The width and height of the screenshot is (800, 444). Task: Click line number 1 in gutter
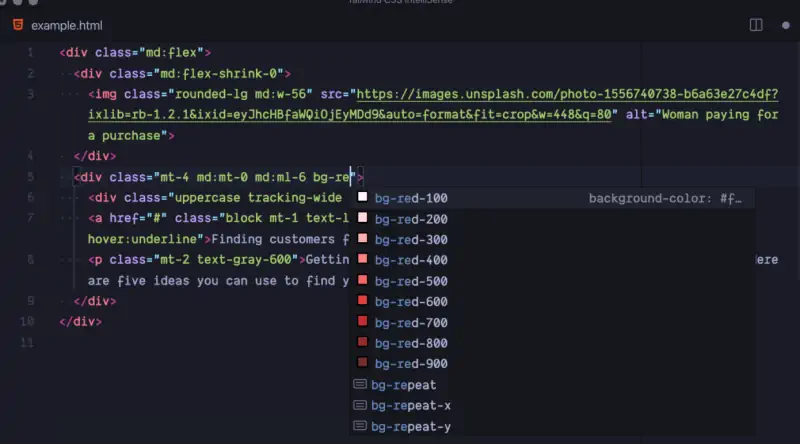30,53
